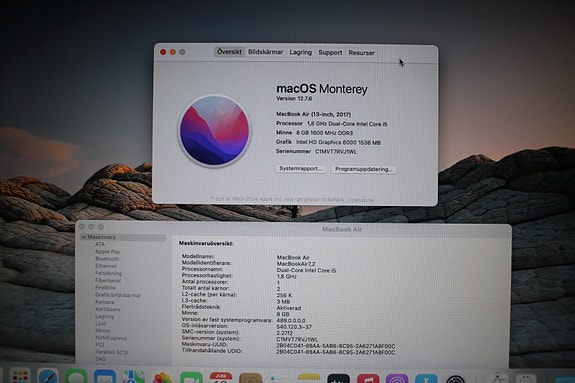The height and width of the screenshot is (383, 575).
Task: Open Messages from the Dock
Action: tap(76, 376)
